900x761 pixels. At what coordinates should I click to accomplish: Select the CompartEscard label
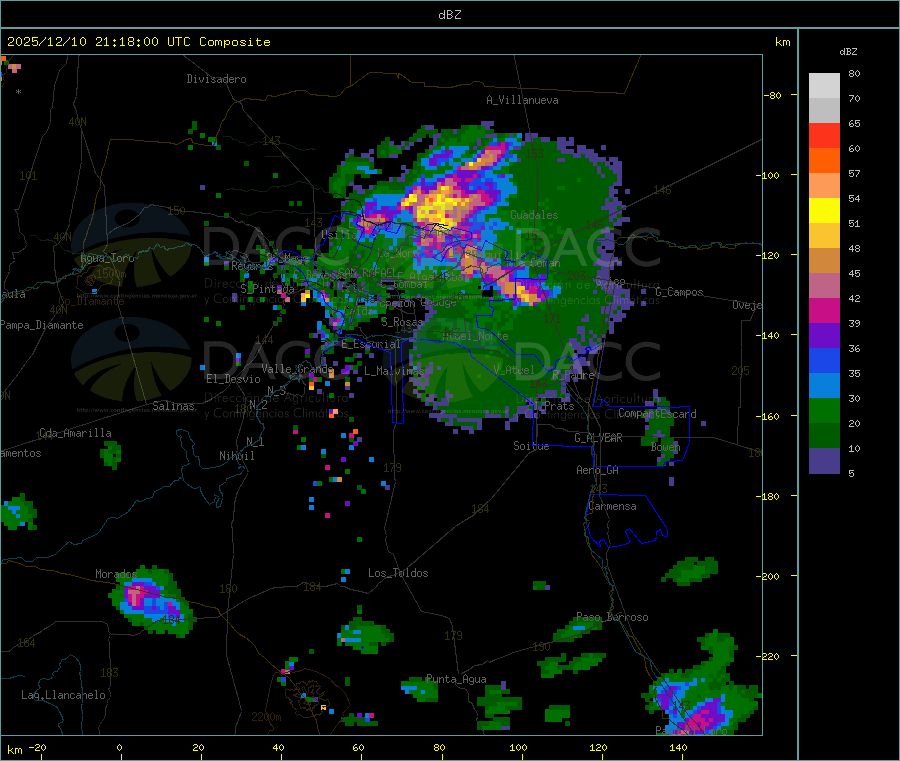(x=657, y=414)
